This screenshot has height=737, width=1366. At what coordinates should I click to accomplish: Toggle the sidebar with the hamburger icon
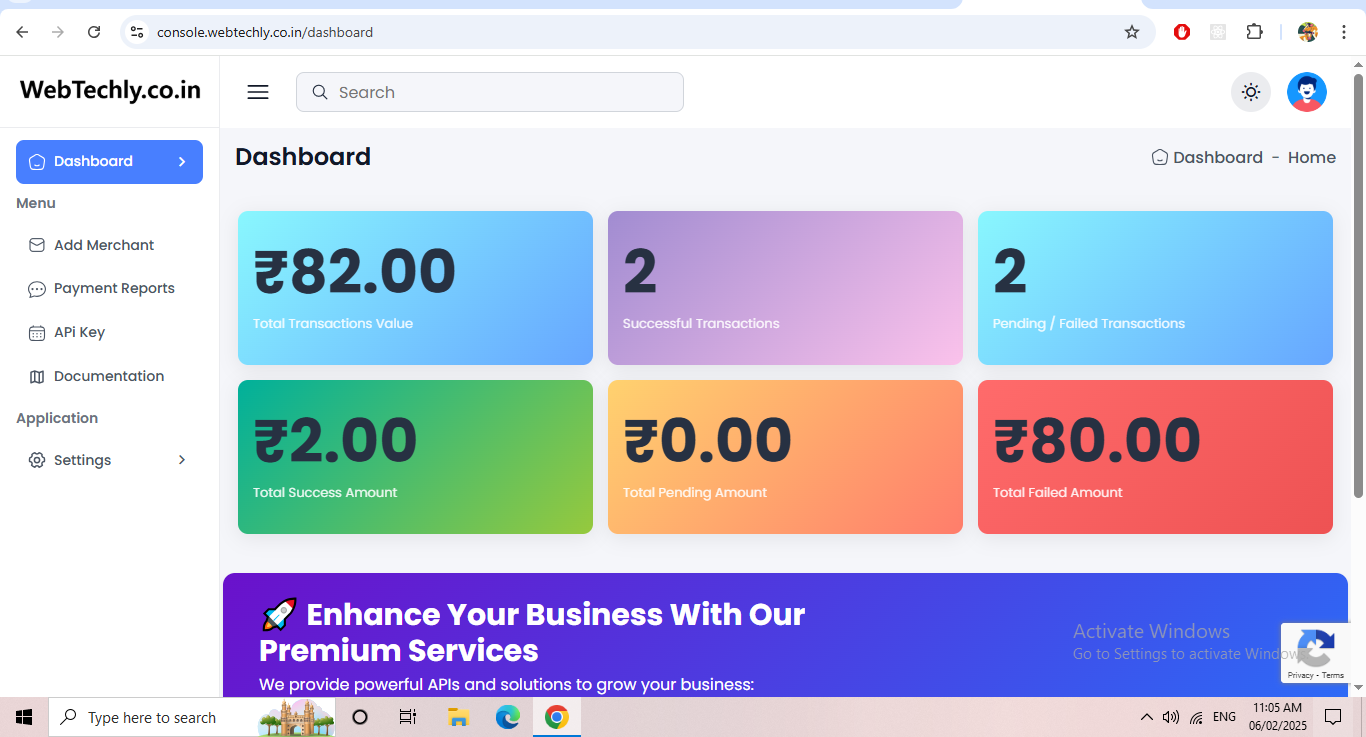click(x=257, y=91)
